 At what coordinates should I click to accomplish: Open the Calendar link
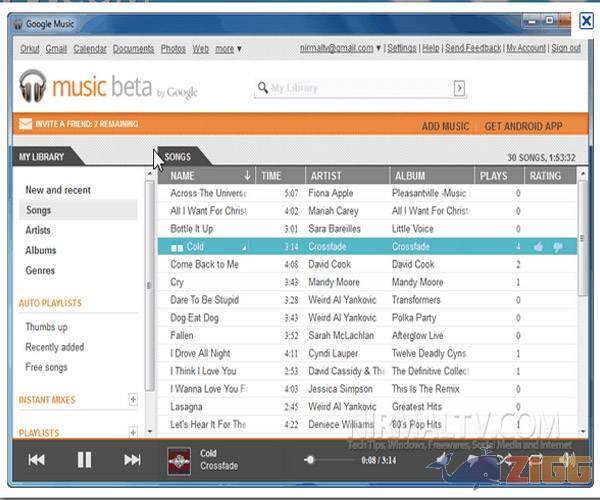90,49
